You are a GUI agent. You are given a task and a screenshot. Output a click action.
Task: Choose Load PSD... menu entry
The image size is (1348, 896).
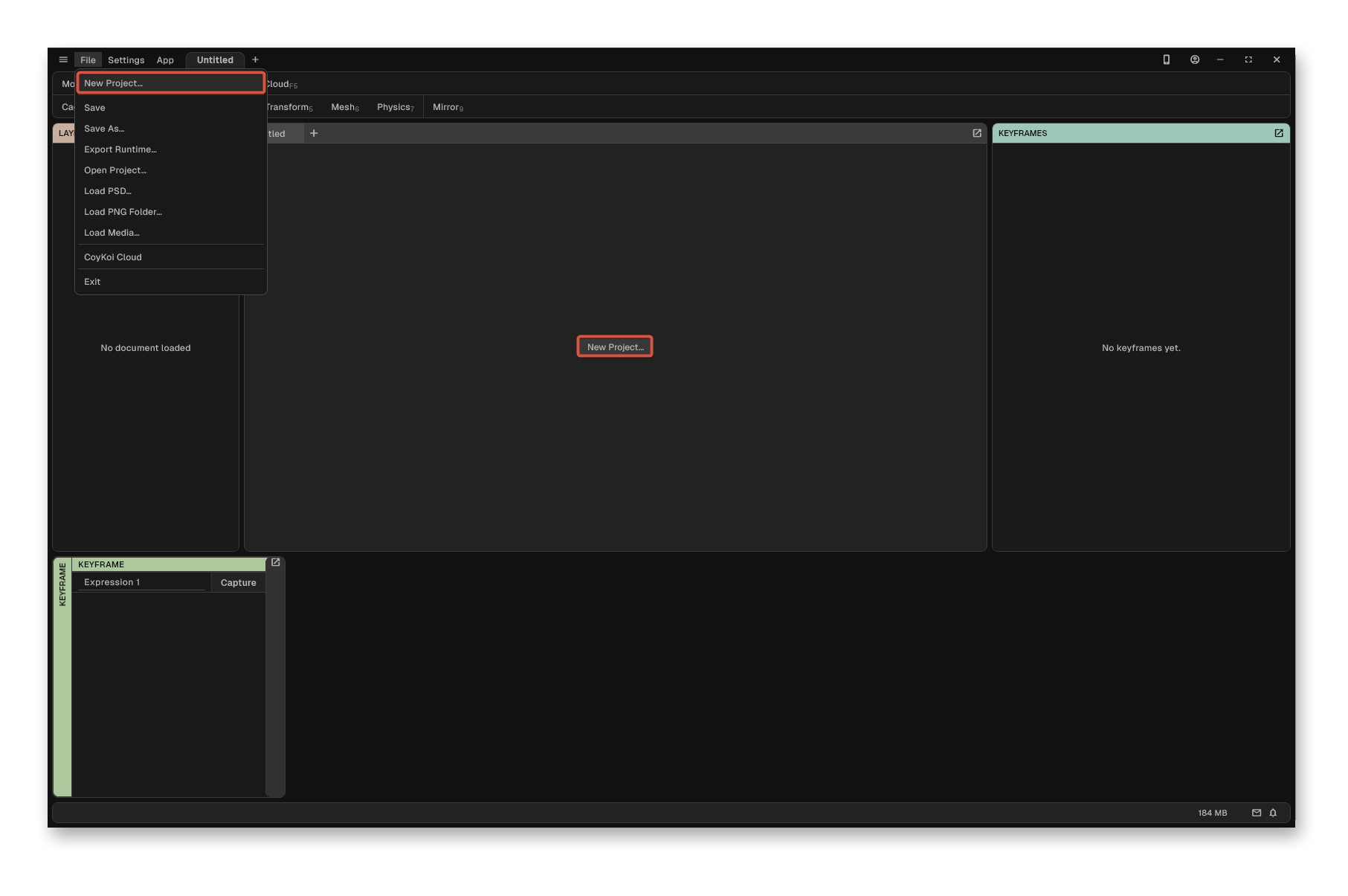click(x=171, y=191)
